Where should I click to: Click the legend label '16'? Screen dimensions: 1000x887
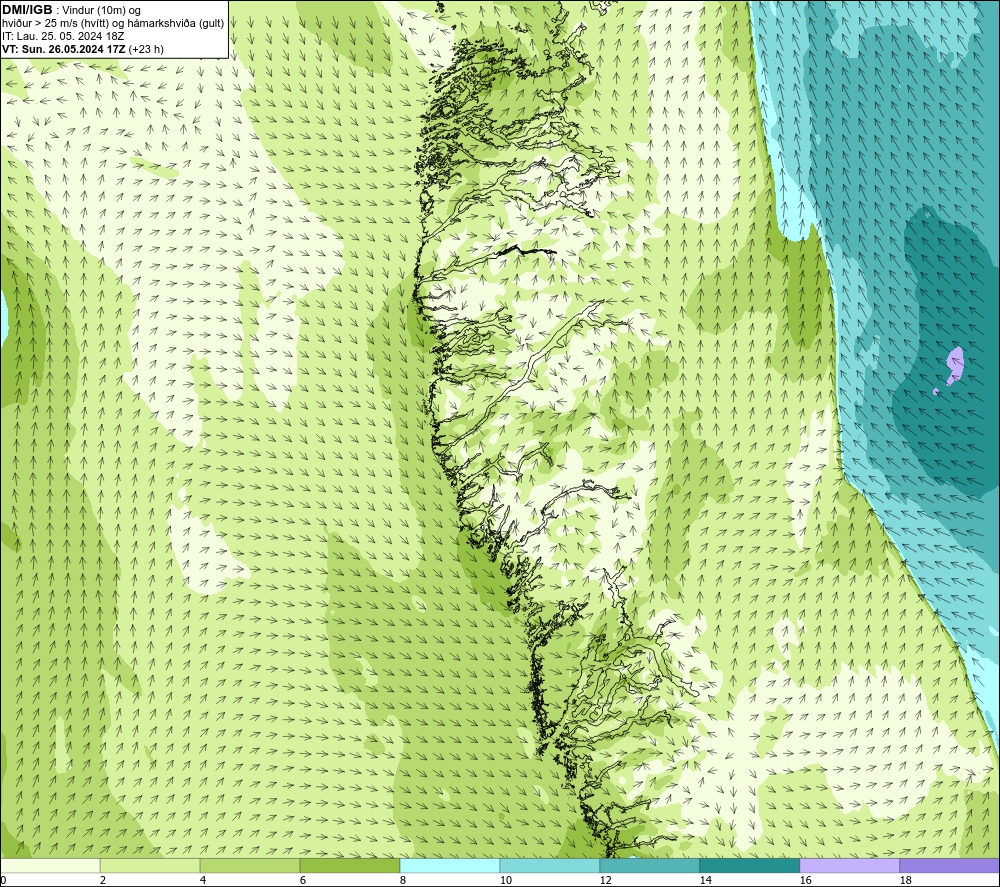click(x=805, y=881)
